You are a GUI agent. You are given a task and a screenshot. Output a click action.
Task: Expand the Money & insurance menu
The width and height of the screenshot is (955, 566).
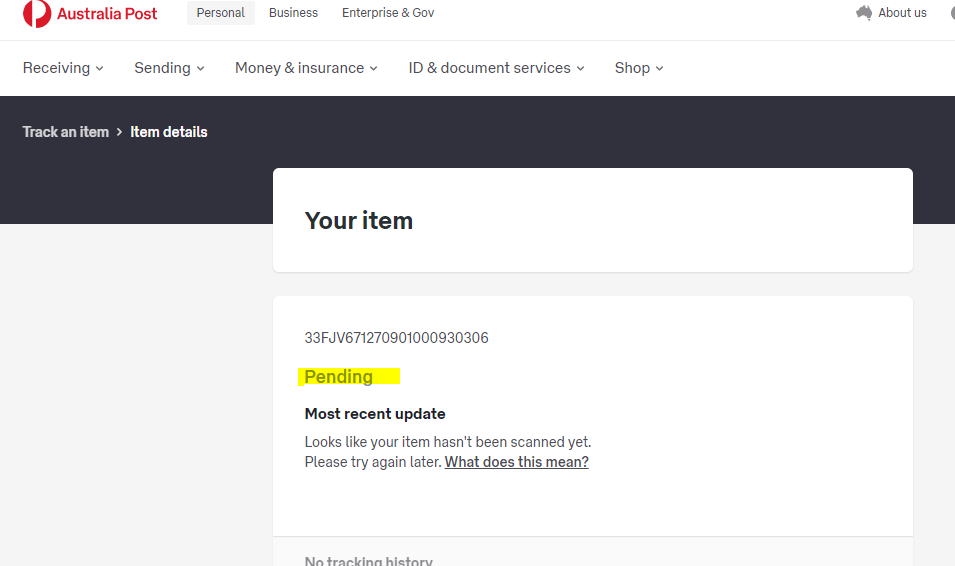(x=306, y=68)
